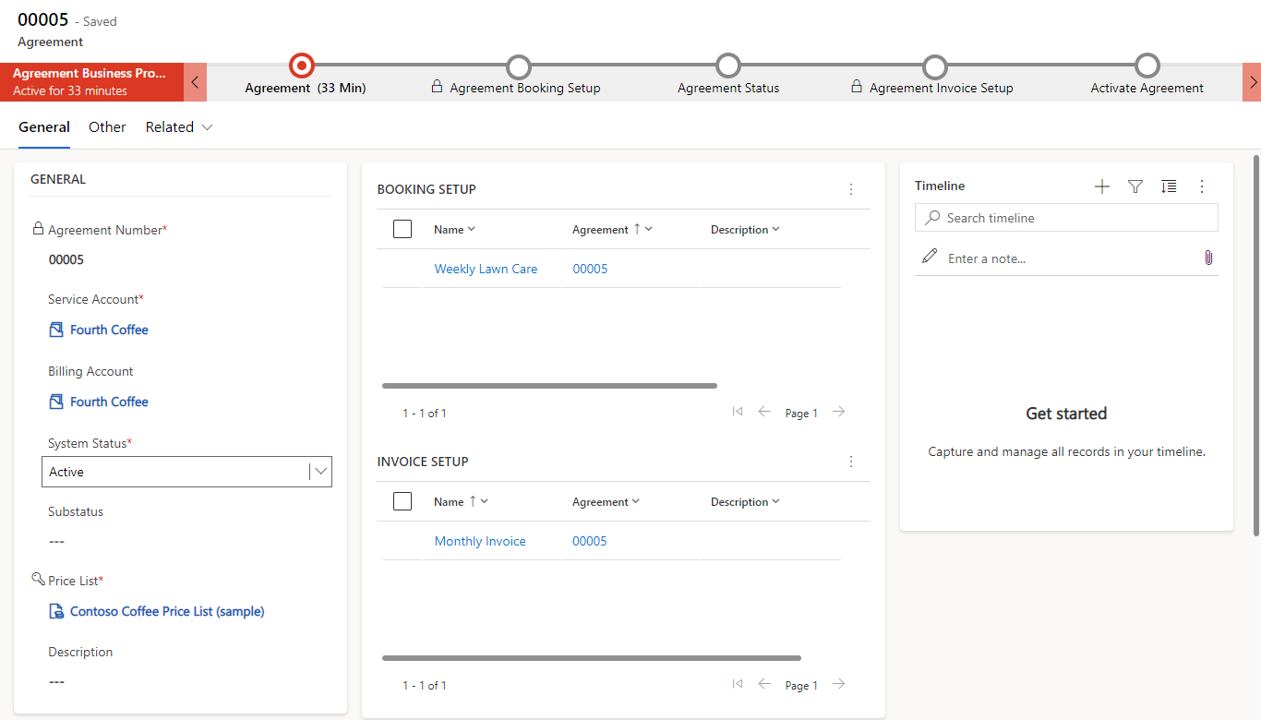Check select-all box in Booking Setup grid
This screenshot has height=720, width=1261.
(x=402, y=229)
